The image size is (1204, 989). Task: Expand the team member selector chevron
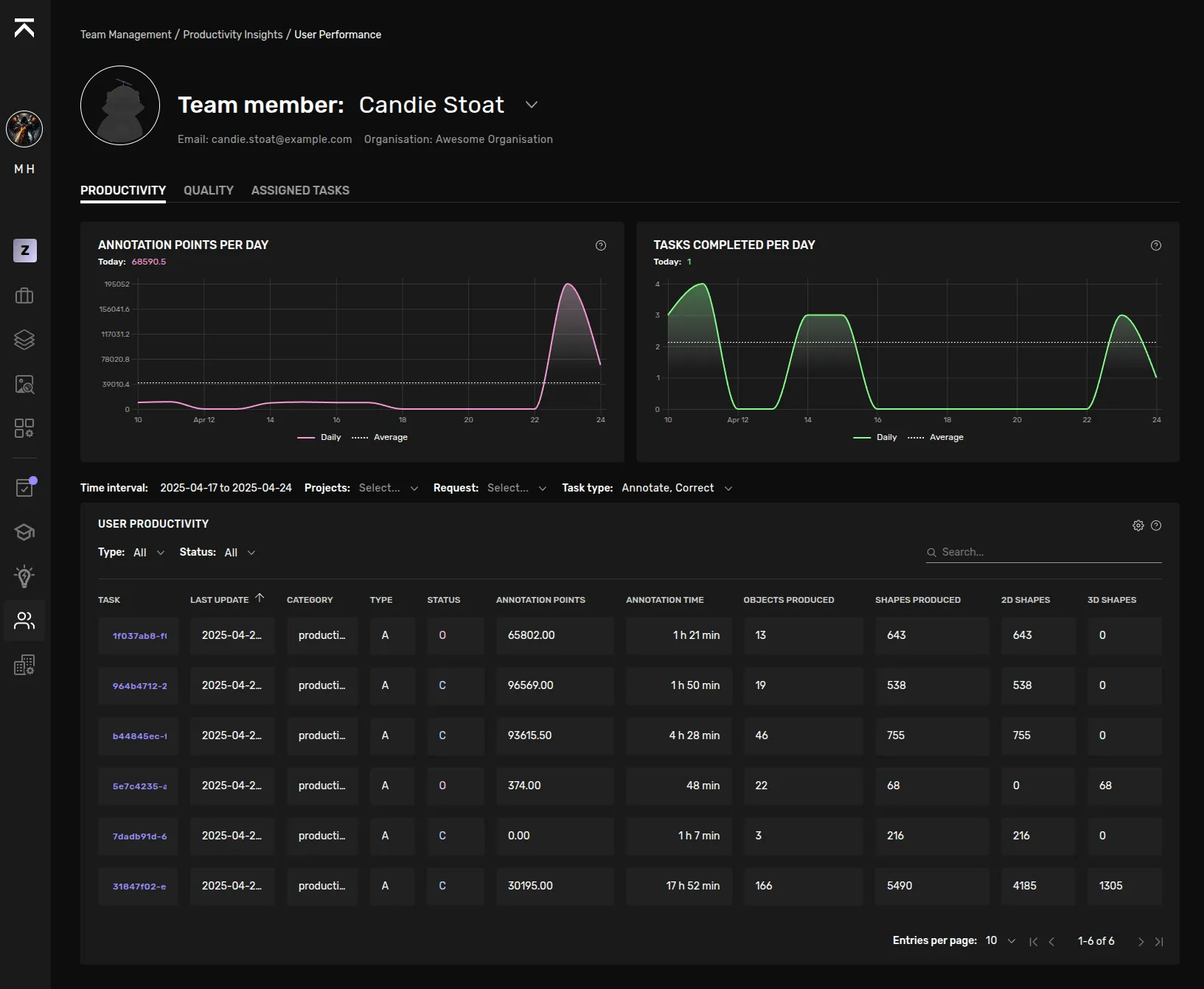tap(532, 105)
